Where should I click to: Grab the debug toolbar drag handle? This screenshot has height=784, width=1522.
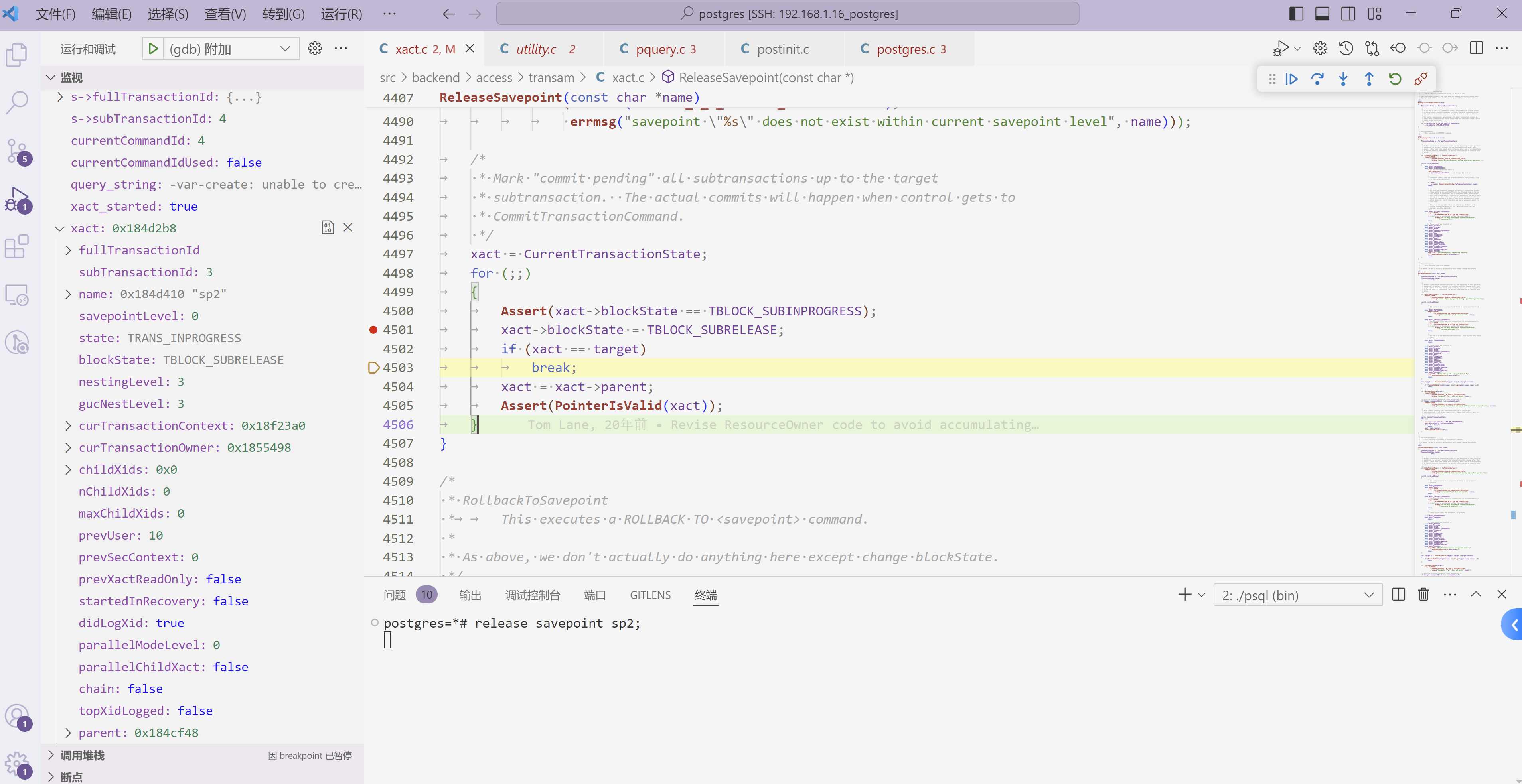click(x=1272, y=79)
